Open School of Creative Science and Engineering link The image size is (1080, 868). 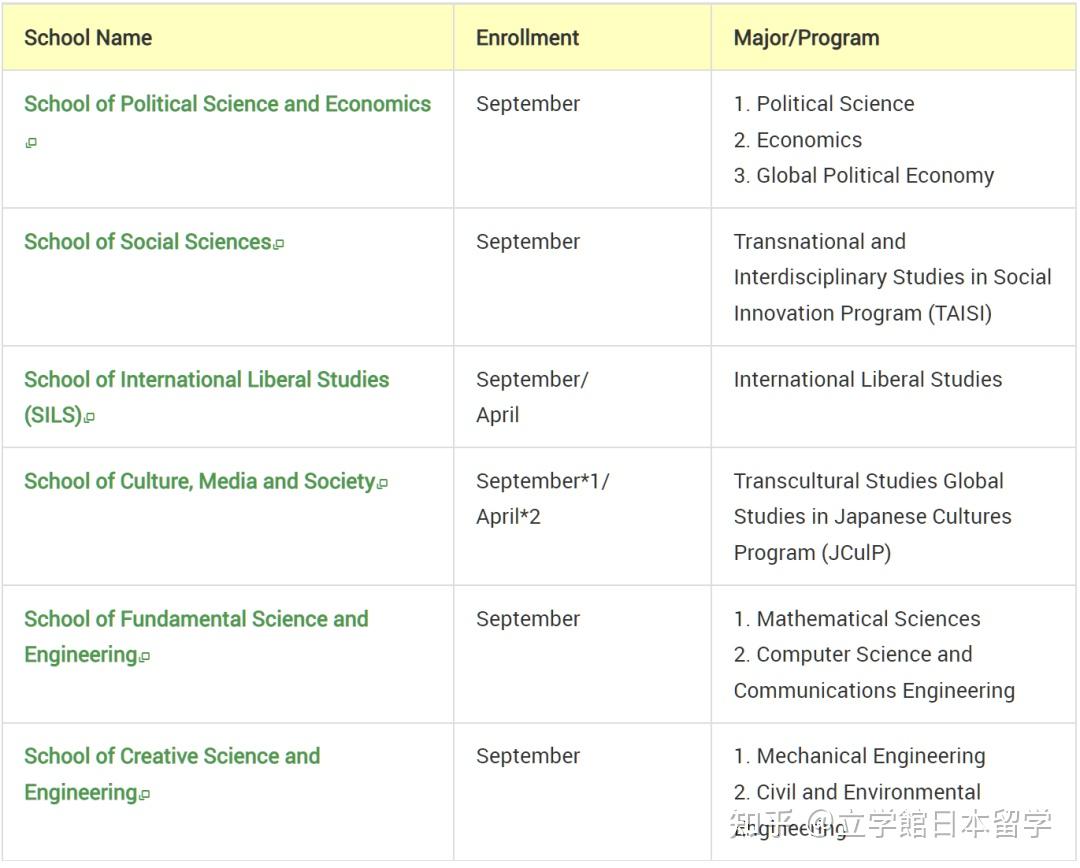[172, 774]
